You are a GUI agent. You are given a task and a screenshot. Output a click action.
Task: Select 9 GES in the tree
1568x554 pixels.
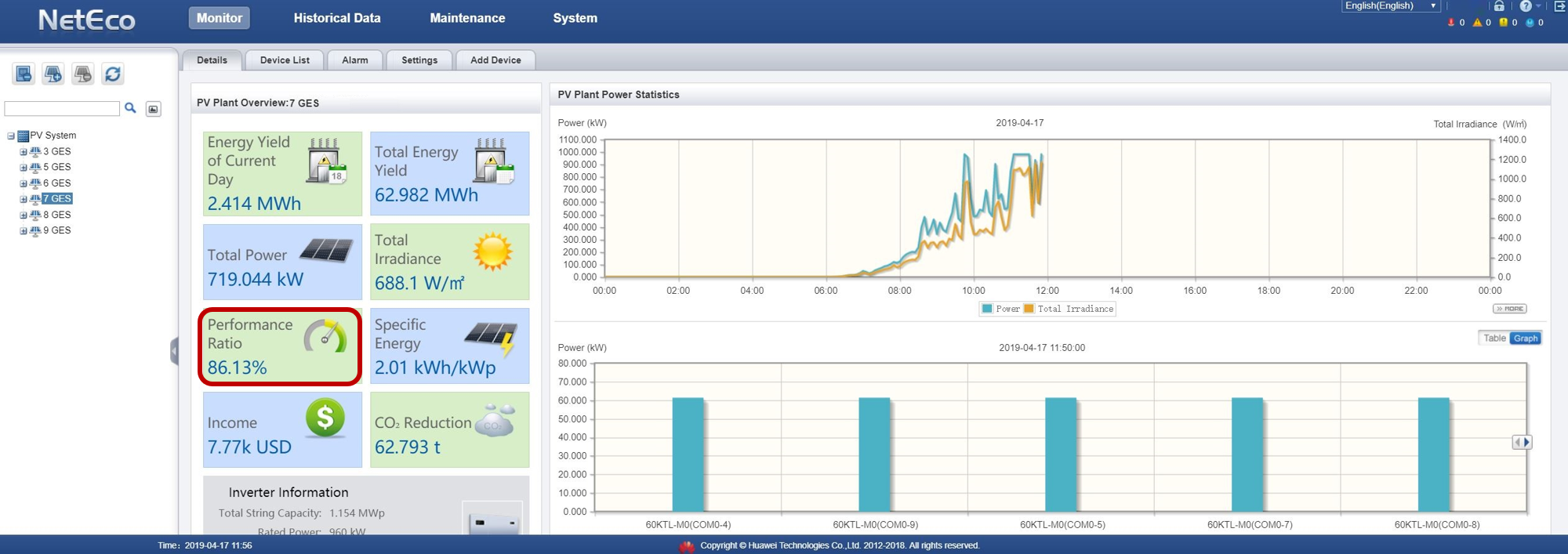56,231
